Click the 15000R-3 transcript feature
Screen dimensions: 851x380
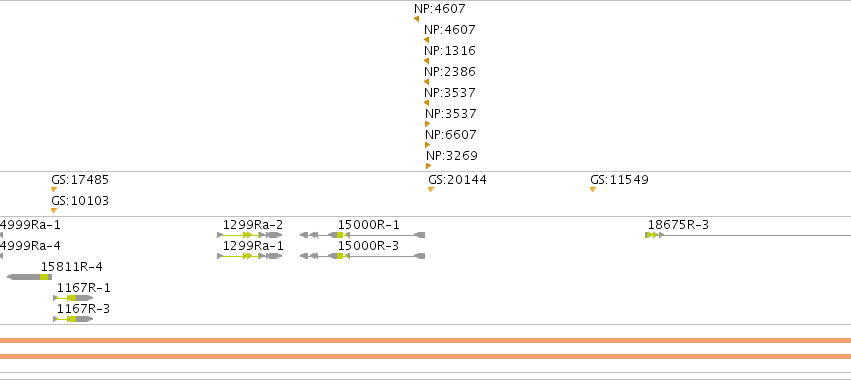363,256
